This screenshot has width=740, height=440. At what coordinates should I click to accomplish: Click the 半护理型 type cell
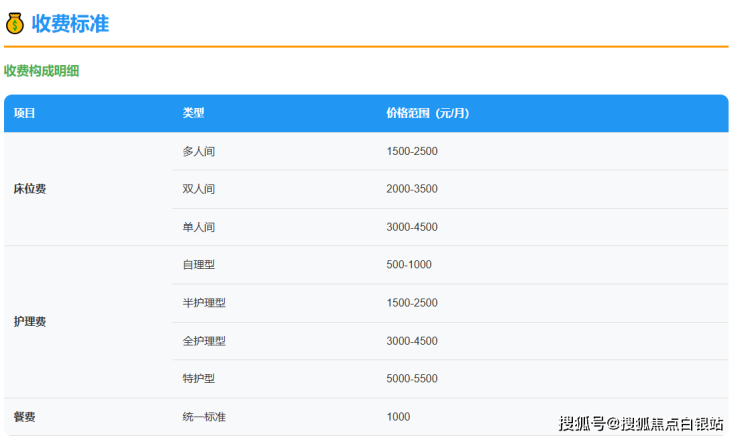[204, 303]
